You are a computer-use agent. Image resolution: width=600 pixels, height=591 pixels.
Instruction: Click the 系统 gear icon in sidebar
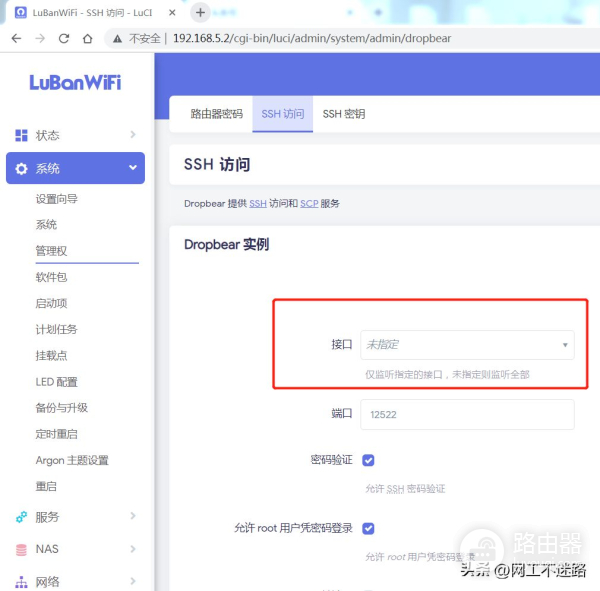click(x=21, y=168)
